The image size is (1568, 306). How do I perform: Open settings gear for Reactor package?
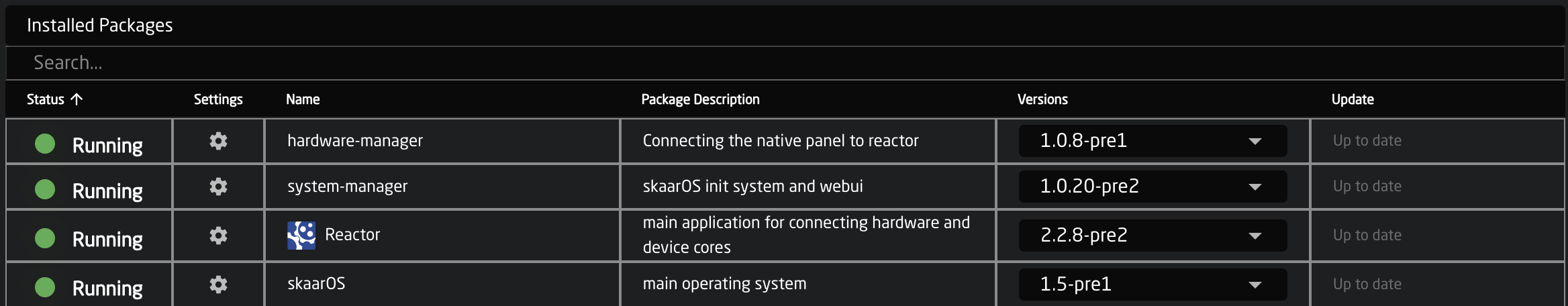(218, 236)
